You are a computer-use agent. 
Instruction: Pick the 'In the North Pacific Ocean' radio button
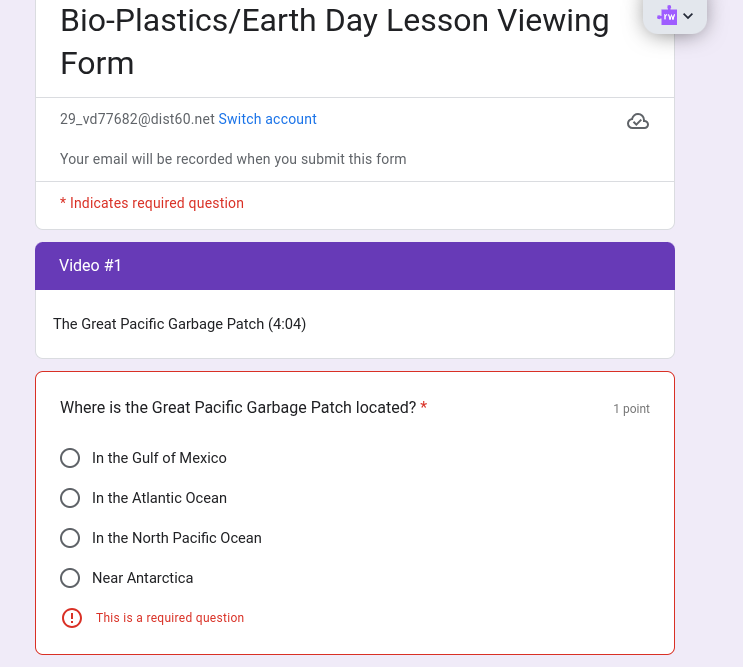70,538
